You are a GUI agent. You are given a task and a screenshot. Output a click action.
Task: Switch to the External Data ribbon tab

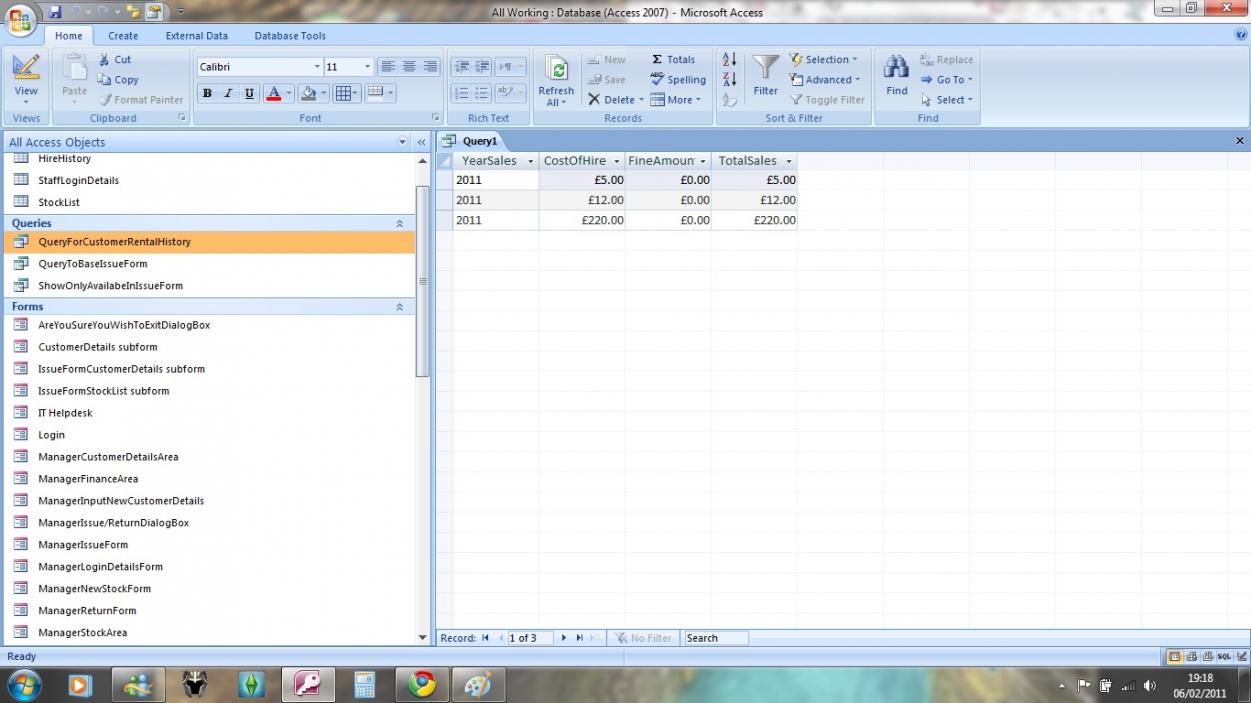(x=197, y=36)
